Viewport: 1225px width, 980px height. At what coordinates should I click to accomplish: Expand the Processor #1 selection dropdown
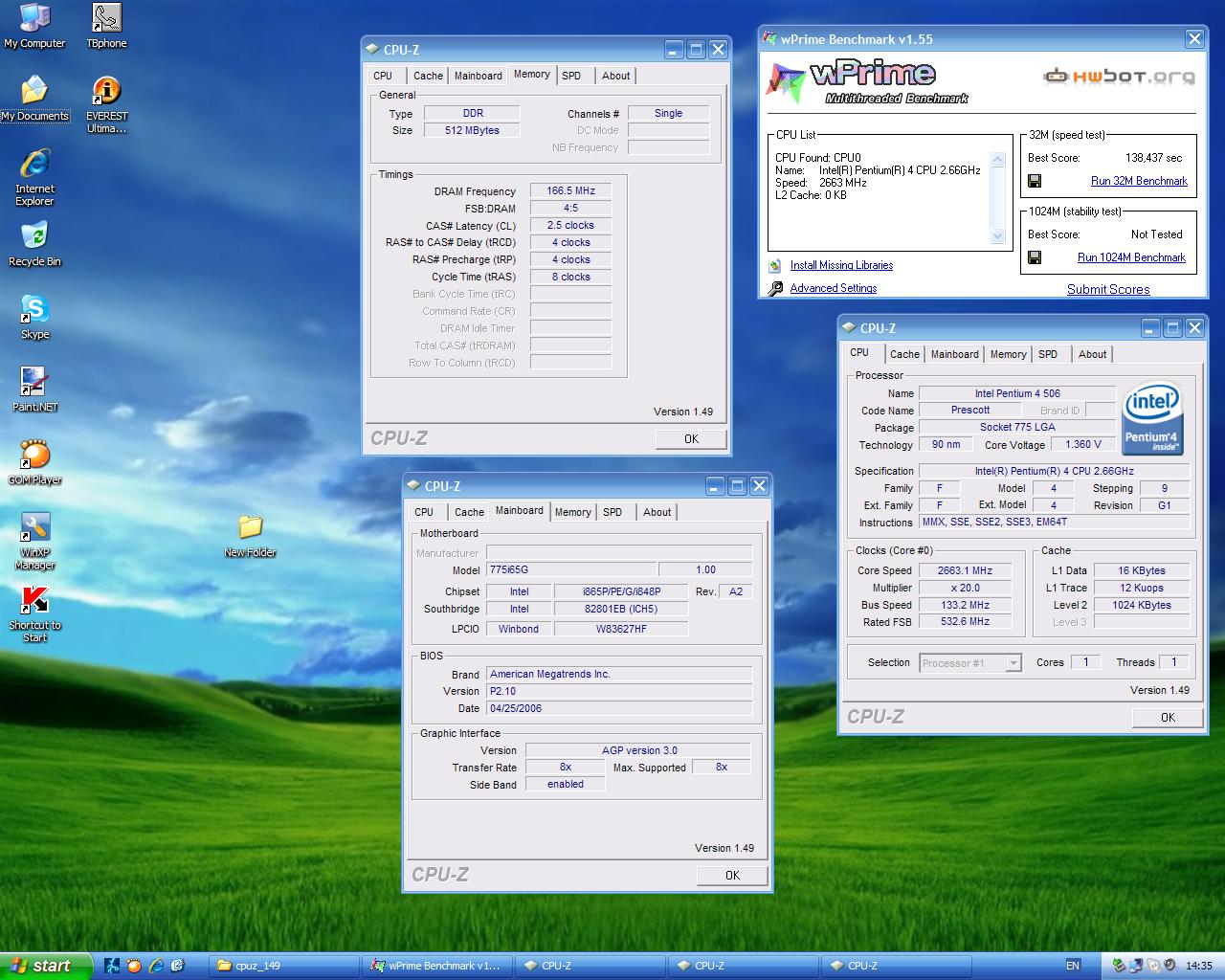point(1013,663)
